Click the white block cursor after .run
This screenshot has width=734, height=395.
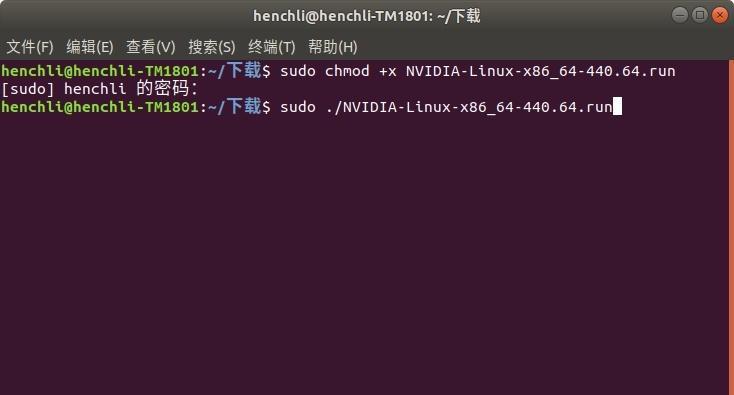617,106
